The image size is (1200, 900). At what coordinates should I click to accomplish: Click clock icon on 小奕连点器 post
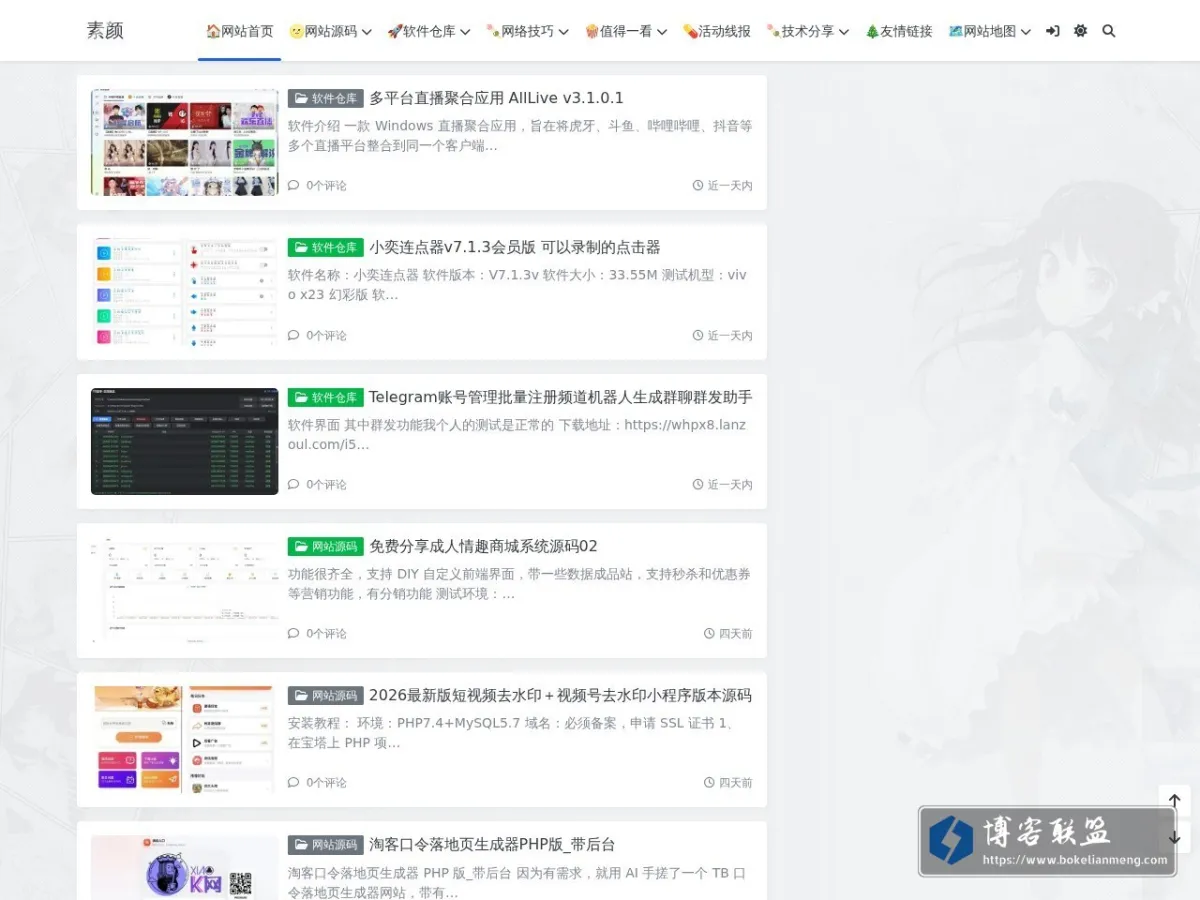coord(698,335)
